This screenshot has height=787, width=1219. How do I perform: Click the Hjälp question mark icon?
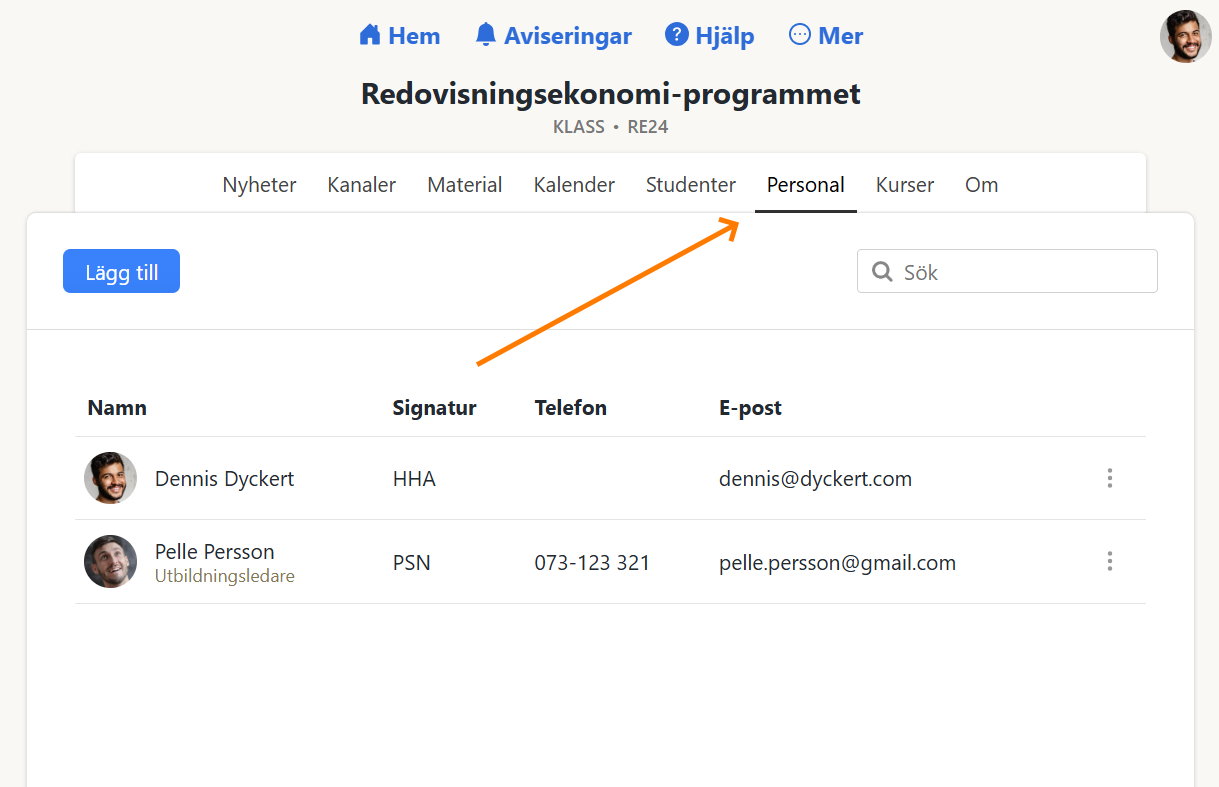pyautogui.click(x=677, y=36)
